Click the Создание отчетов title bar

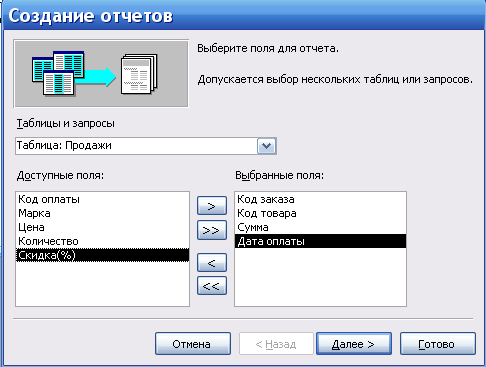[x=243, y=15]
